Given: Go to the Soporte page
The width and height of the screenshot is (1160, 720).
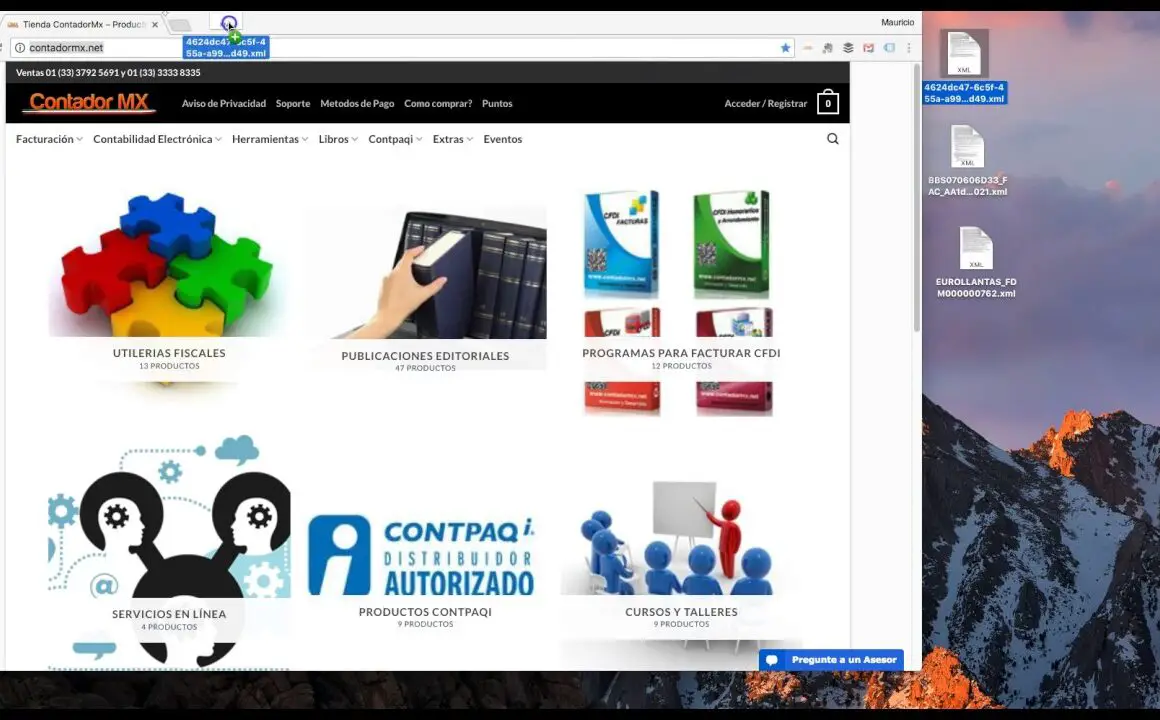Looking at the screenshot, I should pos(293,104).
